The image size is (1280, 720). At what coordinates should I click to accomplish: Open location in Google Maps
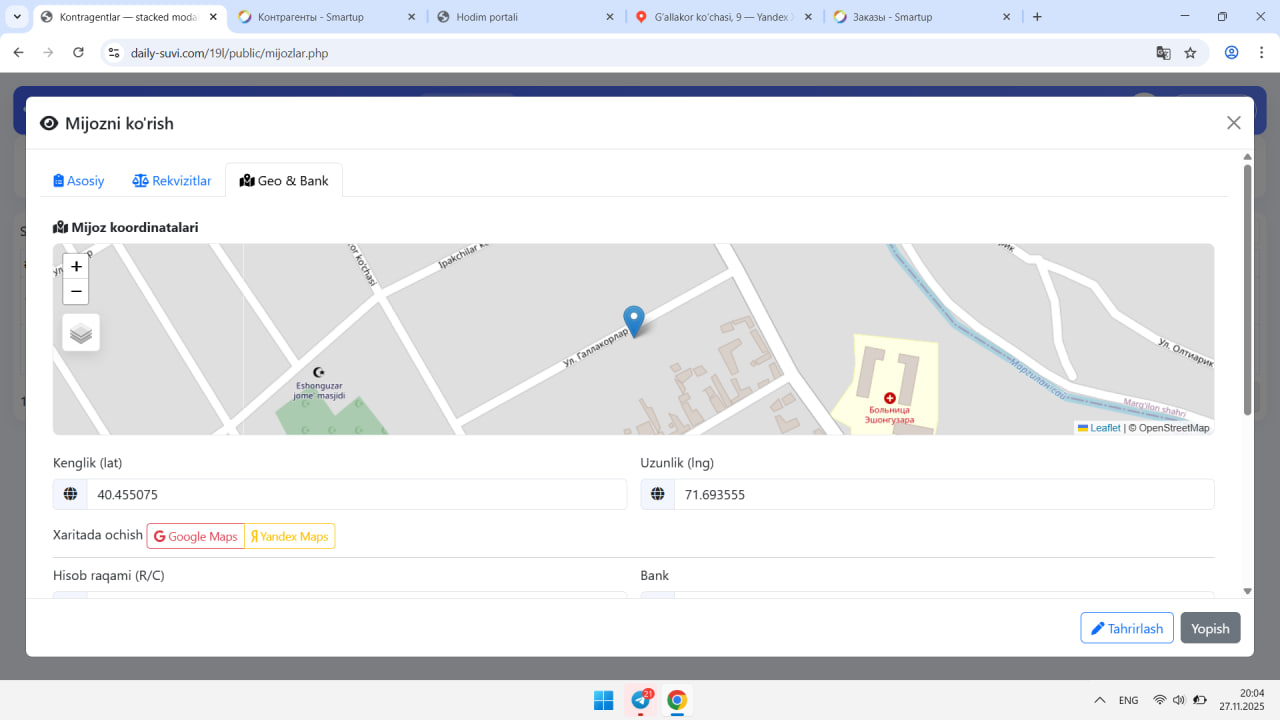coord(196,537)
